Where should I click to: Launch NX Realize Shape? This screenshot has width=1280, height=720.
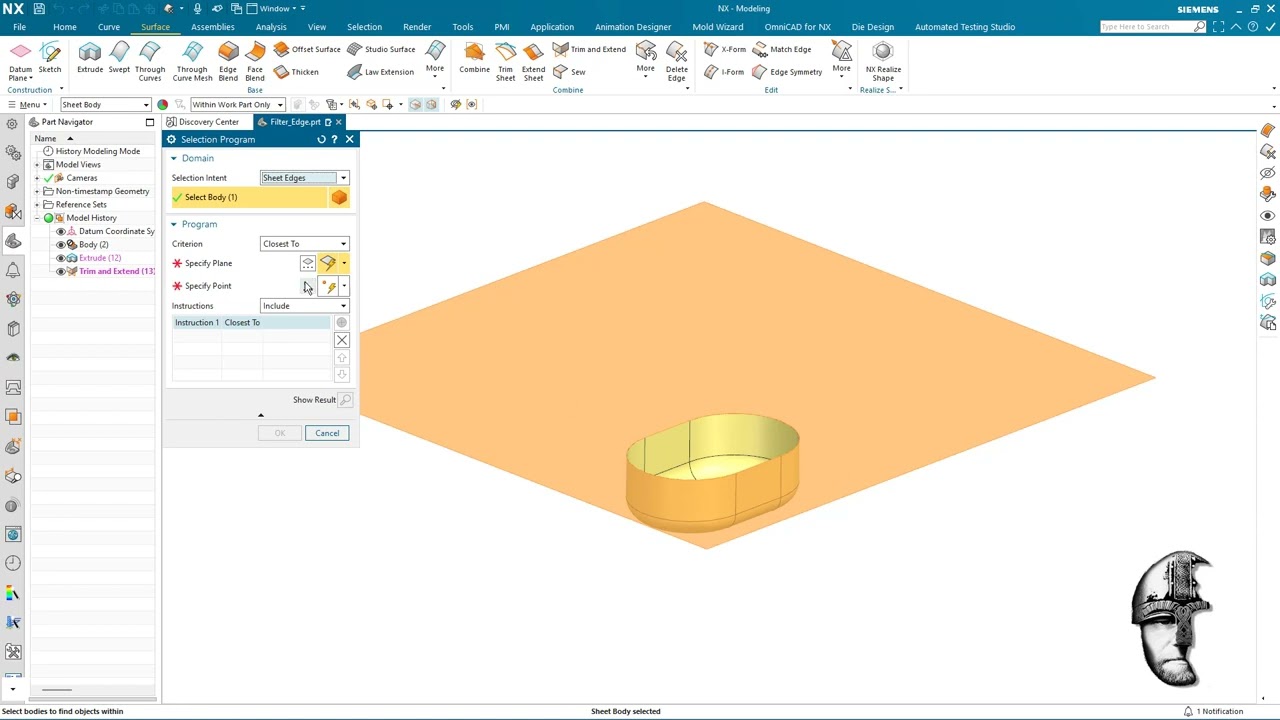883,62
